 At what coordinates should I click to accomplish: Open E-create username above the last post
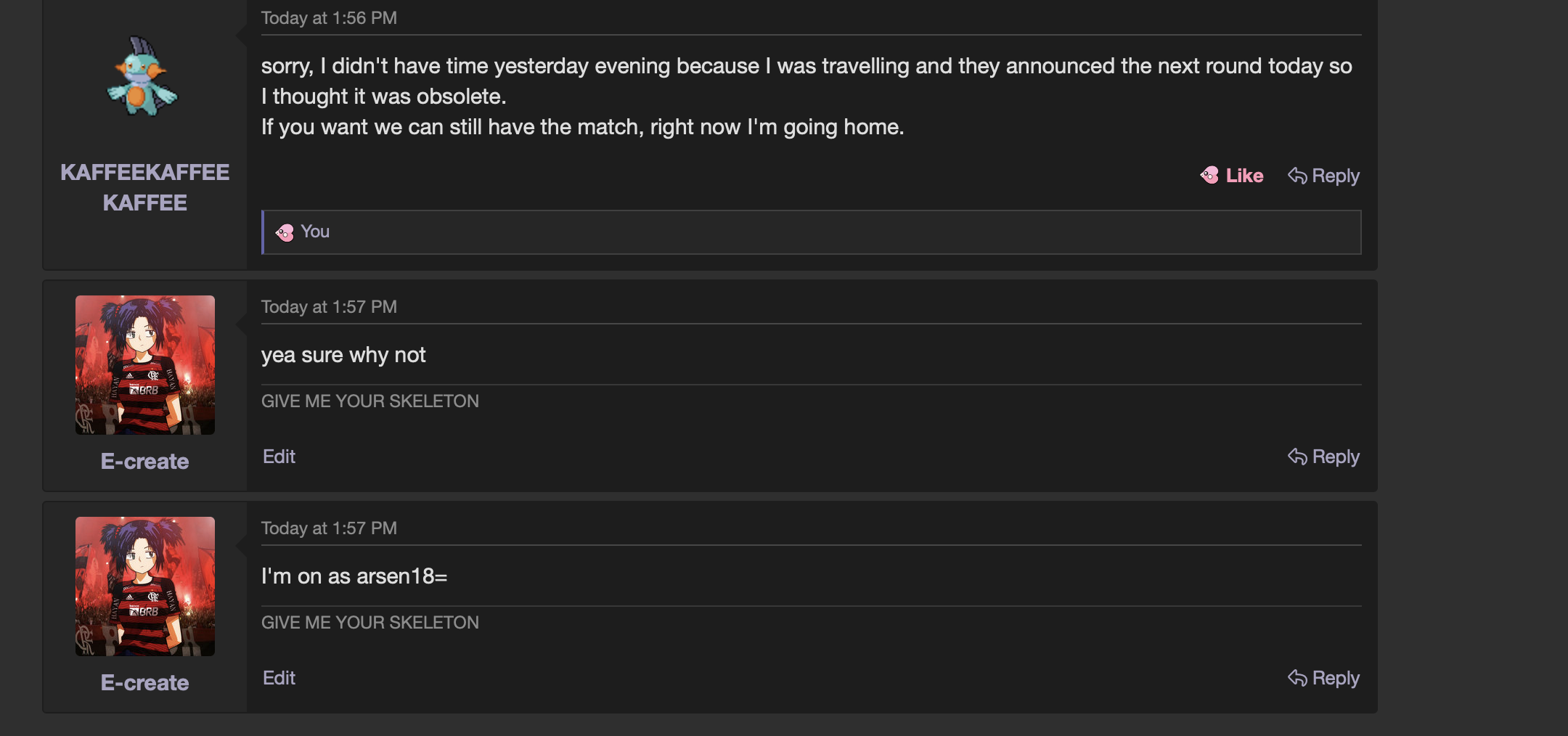pos(145,683)
